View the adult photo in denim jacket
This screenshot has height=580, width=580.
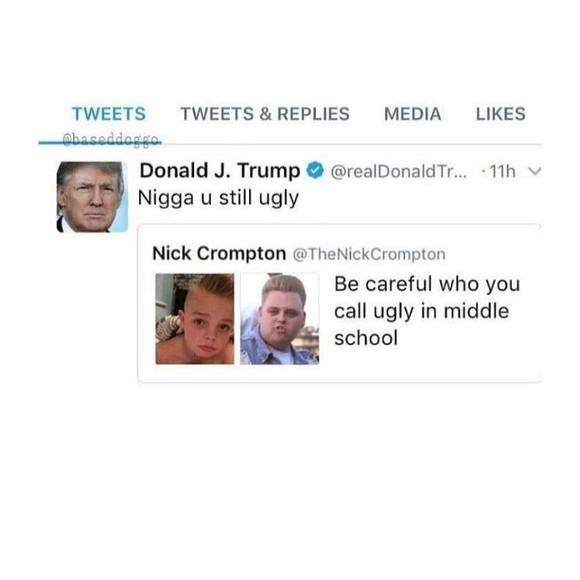[x=280, y=319]
